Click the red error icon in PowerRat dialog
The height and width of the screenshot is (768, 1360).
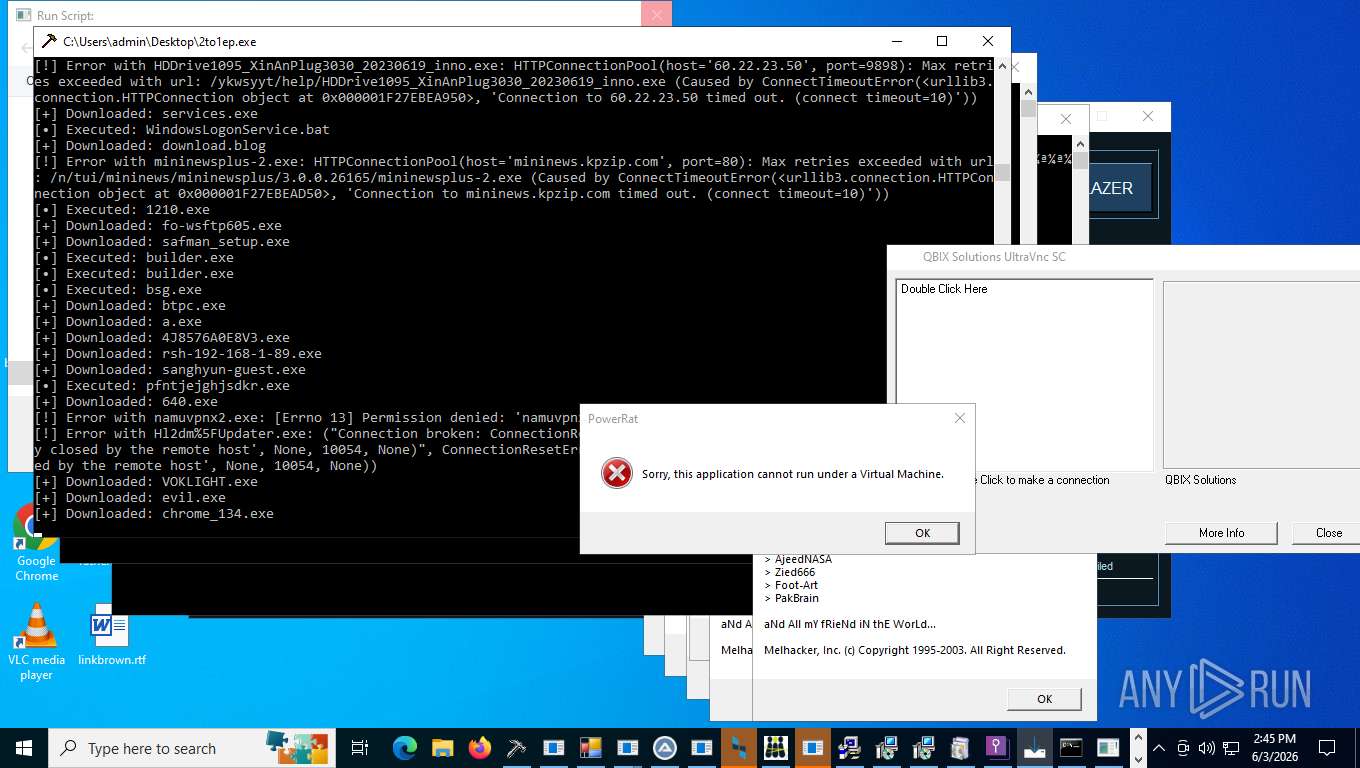pyautogui.click(x=617, y=473)
